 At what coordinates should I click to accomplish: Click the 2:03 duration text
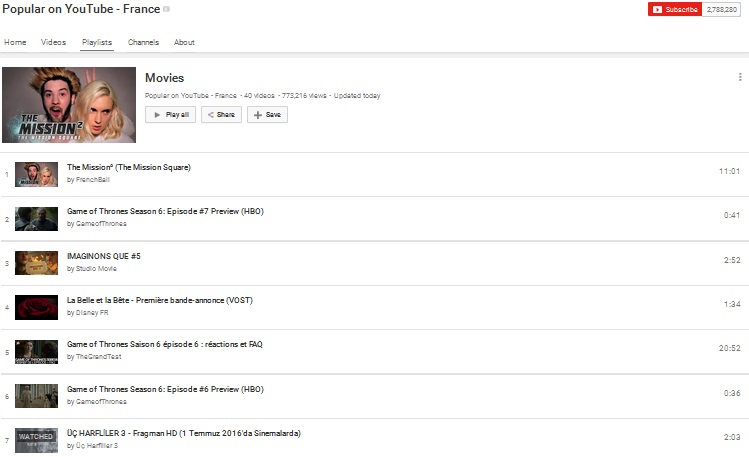732,436
